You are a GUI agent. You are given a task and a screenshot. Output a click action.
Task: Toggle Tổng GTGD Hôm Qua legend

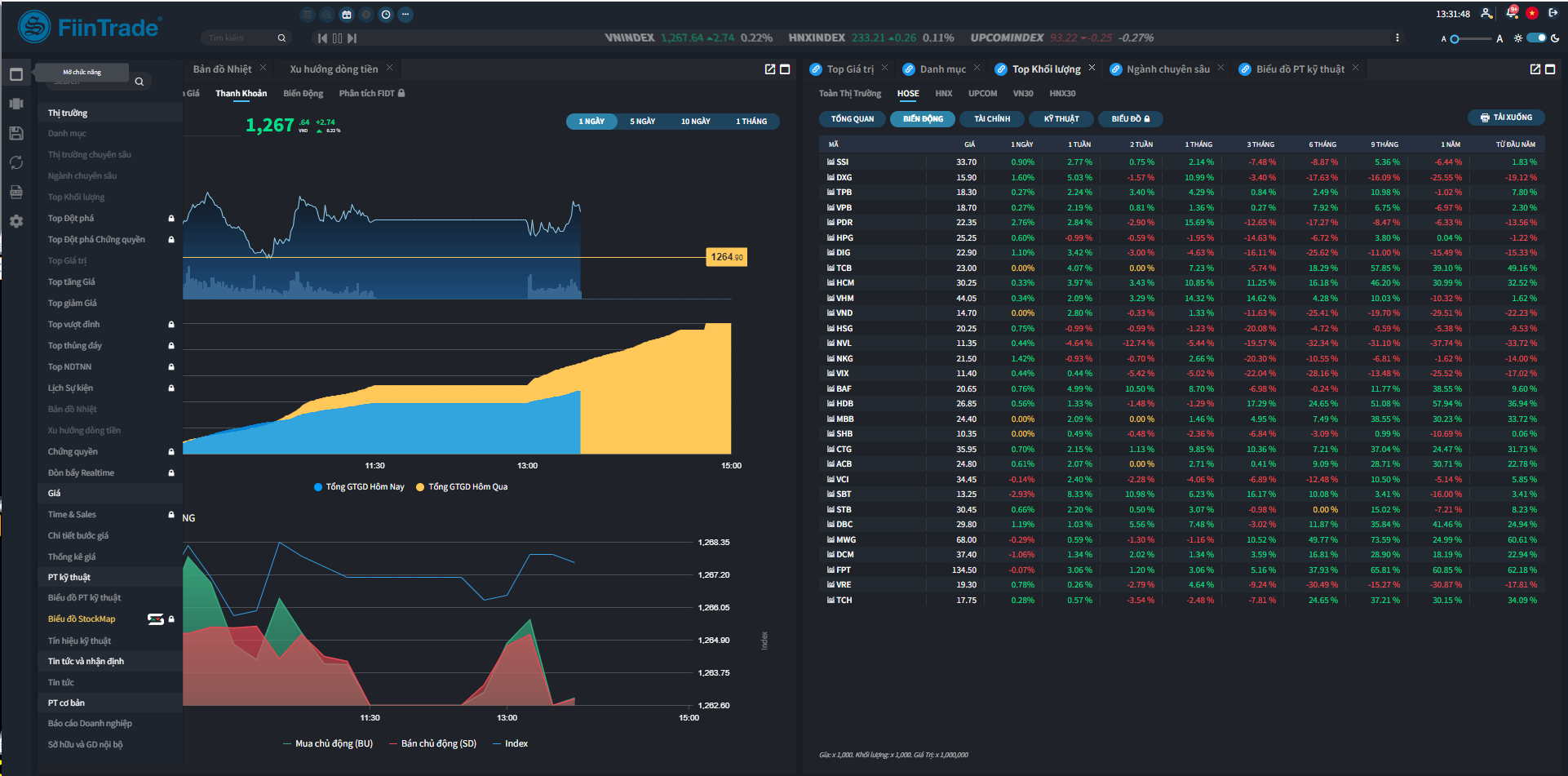coord(462,487)
